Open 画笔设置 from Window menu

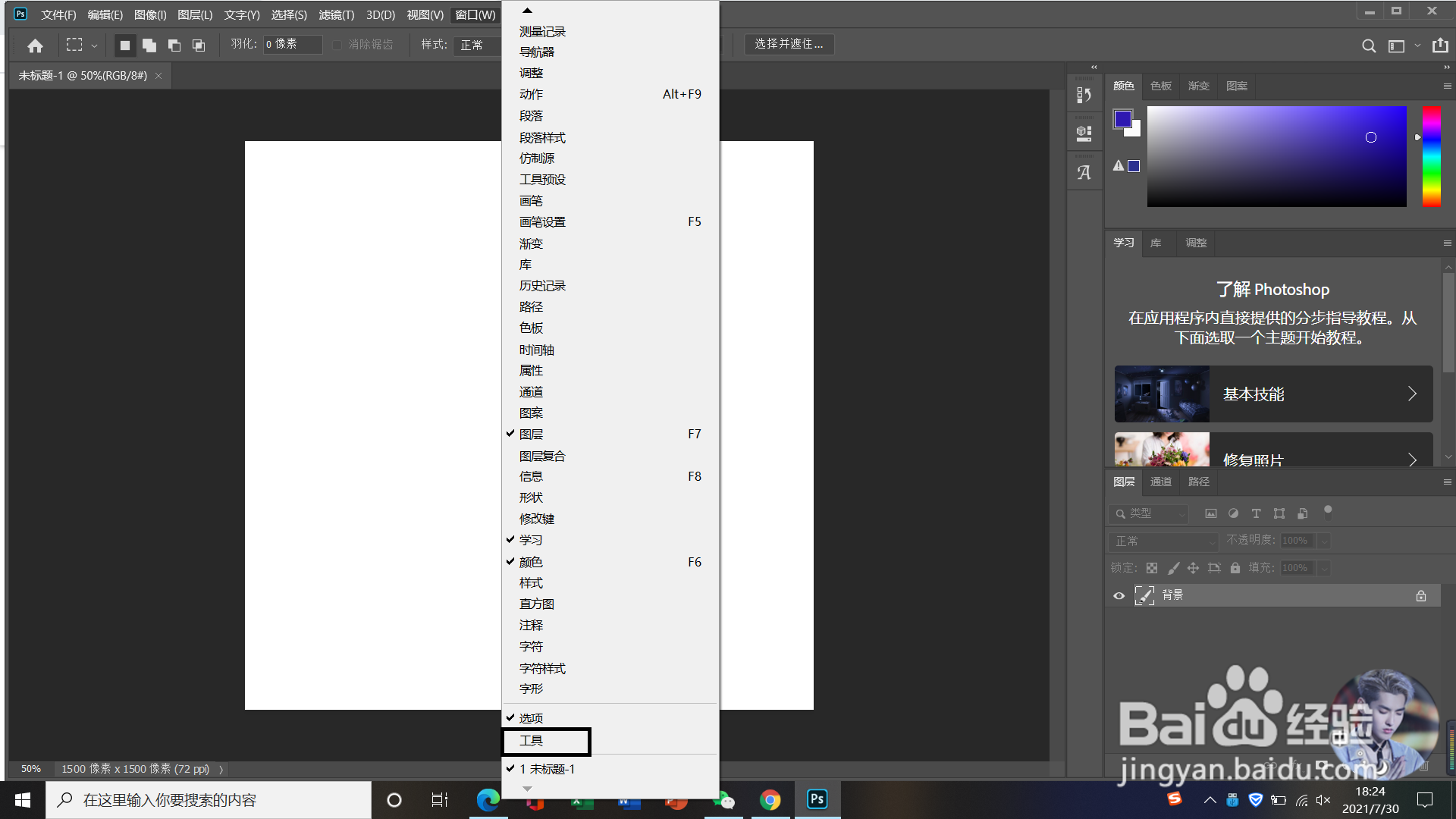pyautogui.click(x=610, y=222)
